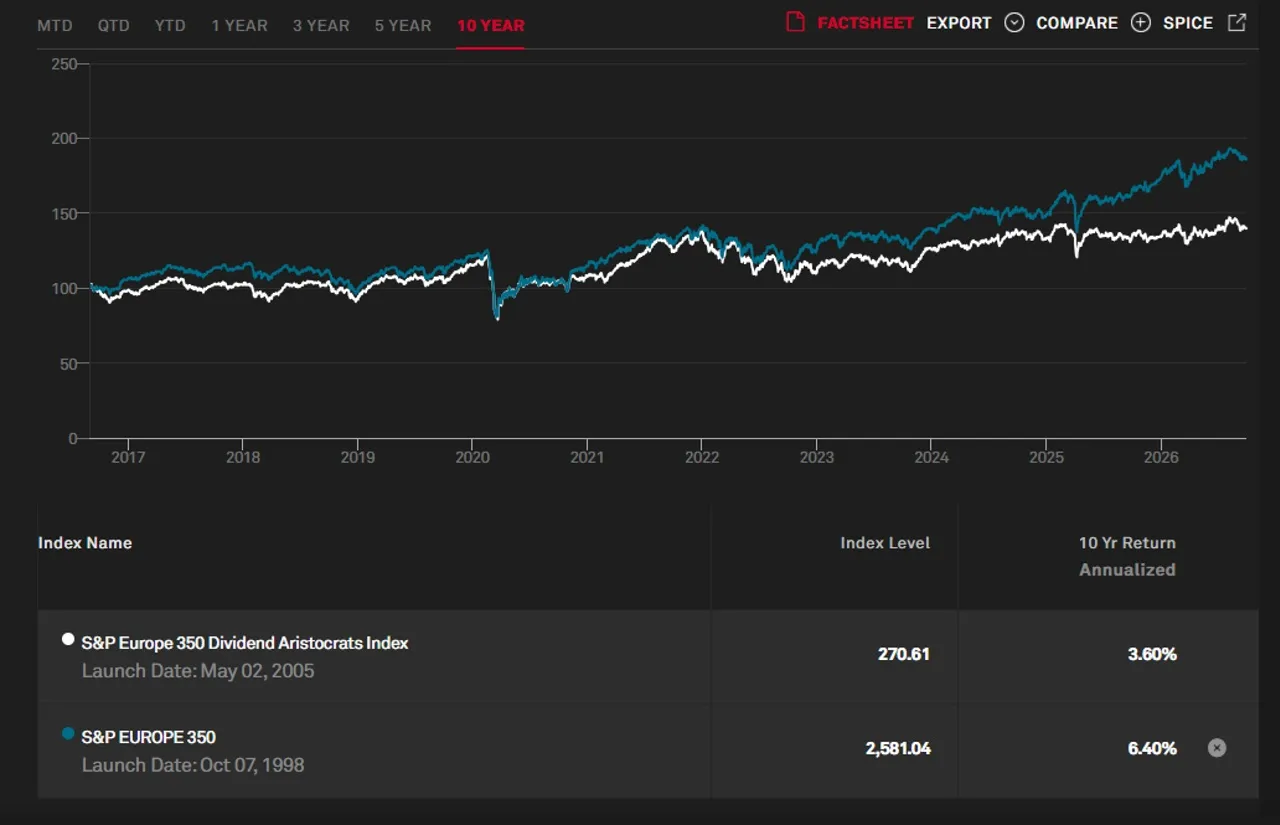Click the Index Level column header

[x=885, y=543]
